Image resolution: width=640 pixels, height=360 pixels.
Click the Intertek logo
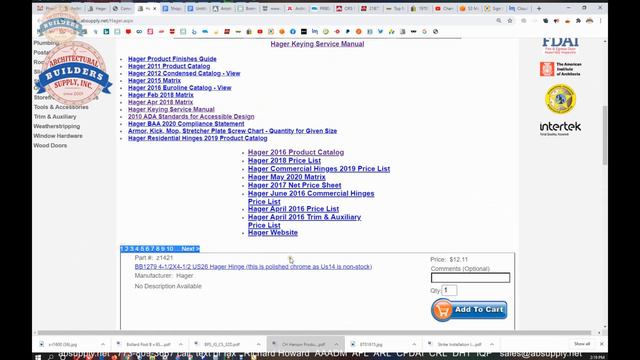(x=560, y=128)
